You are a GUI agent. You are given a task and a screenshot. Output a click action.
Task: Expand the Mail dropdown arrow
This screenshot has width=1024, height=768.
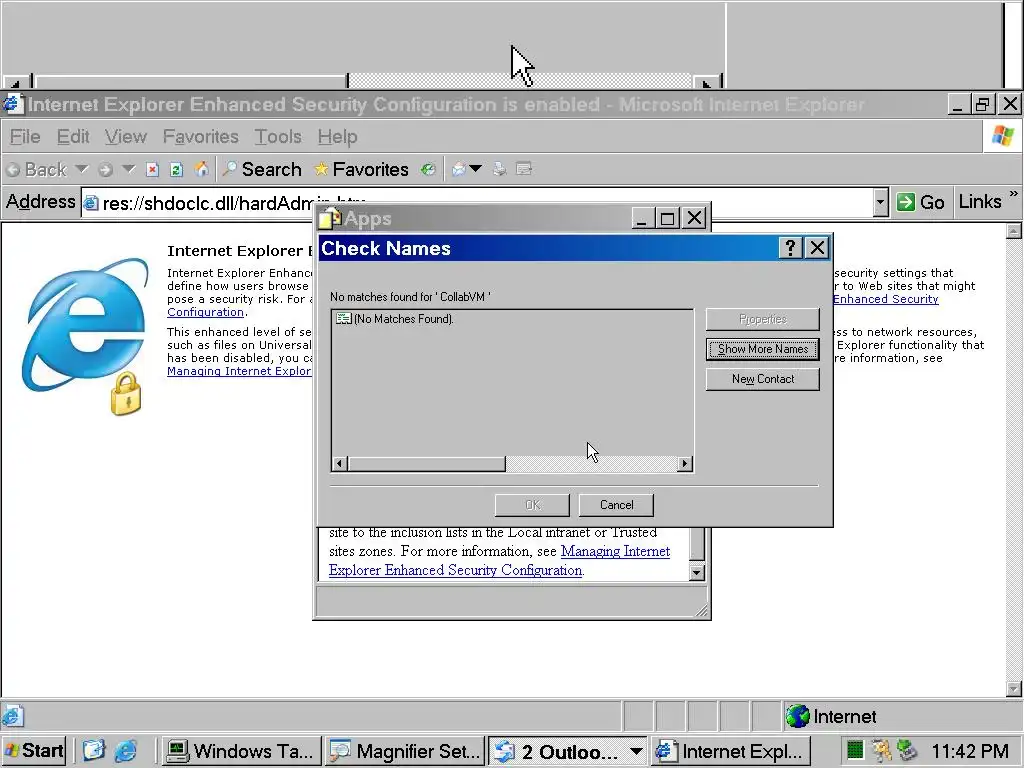[476, 169]
